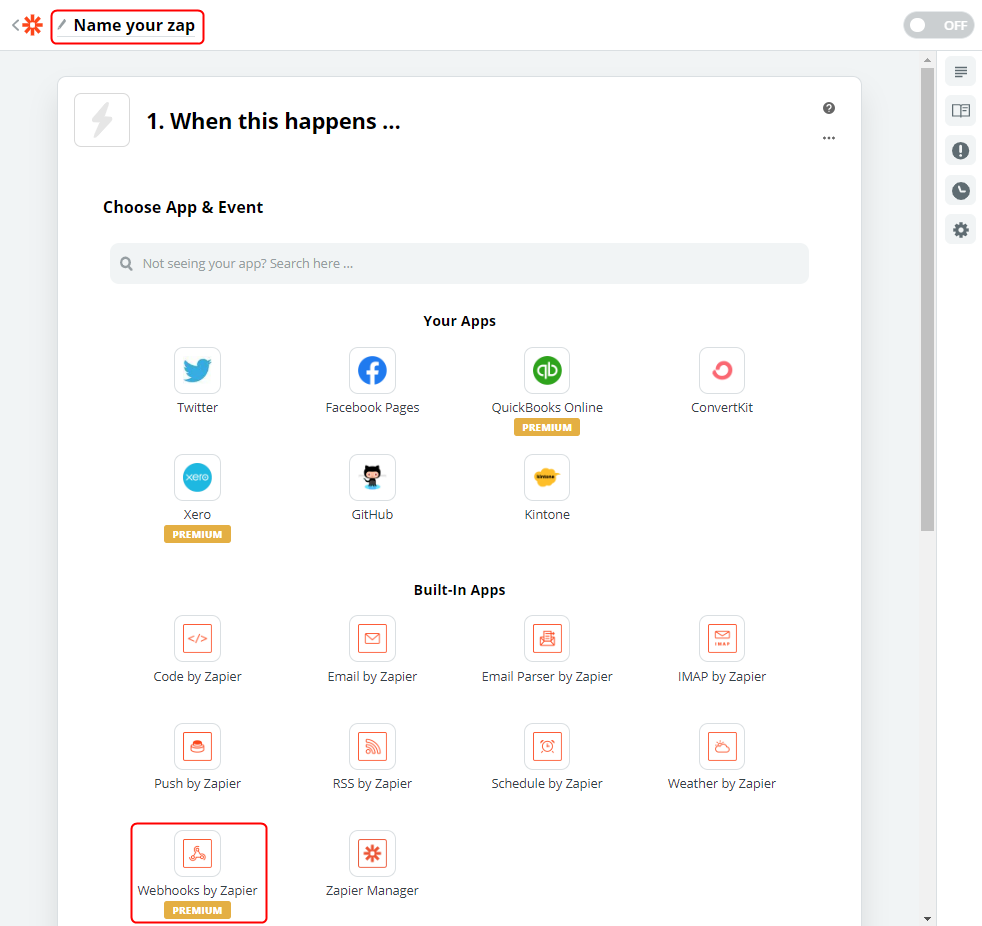The image size is (982, 926).
Task: Click the Webhooks by Zapier label
Action: pyautogui.click(x=197, y=891)
